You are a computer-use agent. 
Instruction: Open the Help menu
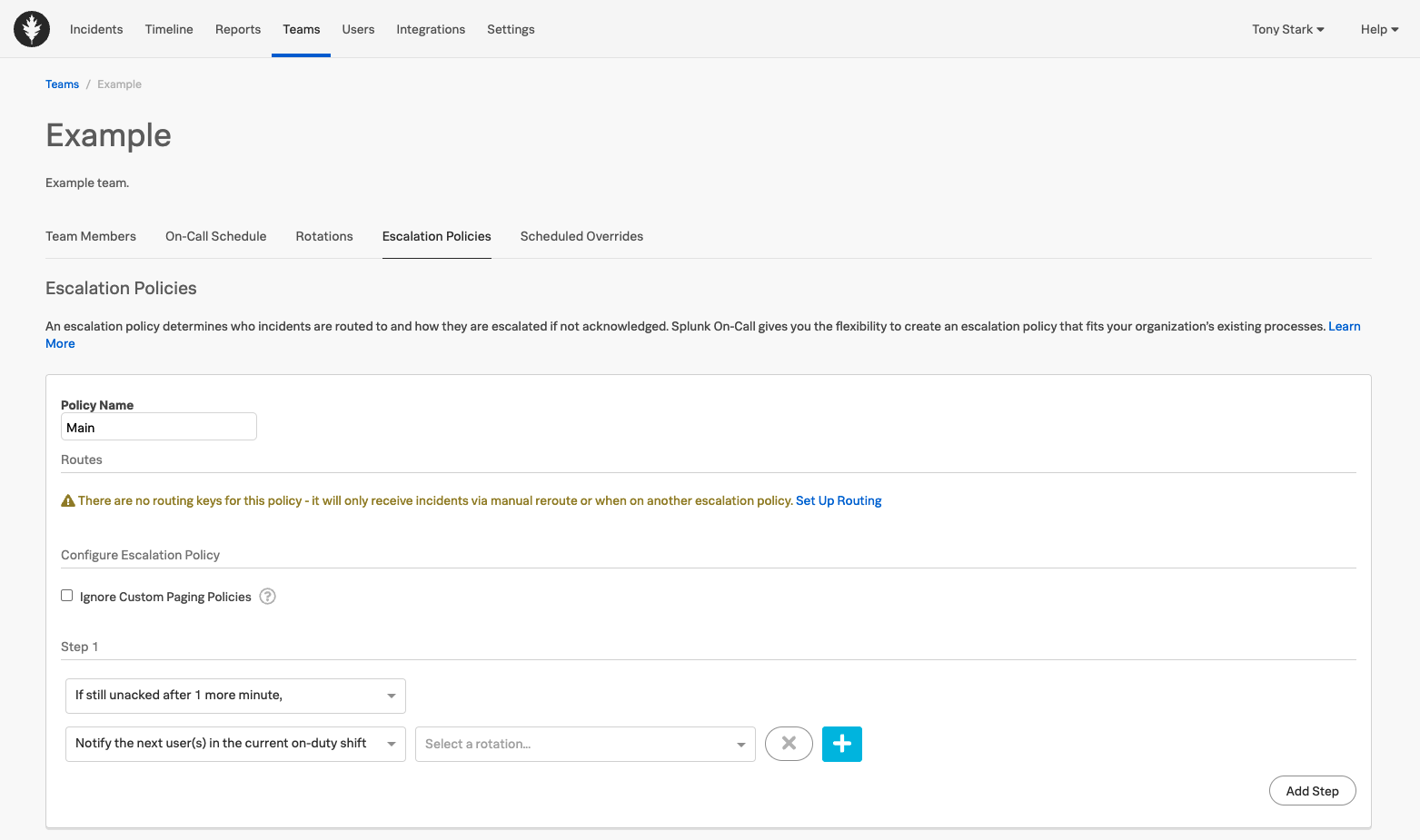[x=1378, y=28]
